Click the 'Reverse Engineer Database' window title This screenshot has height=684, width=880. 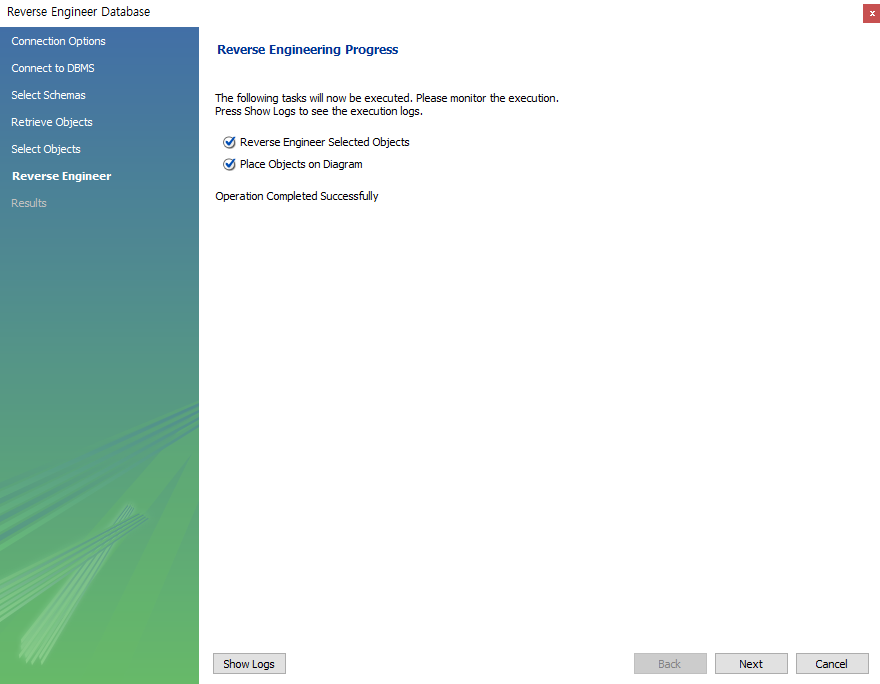(79, 12)
